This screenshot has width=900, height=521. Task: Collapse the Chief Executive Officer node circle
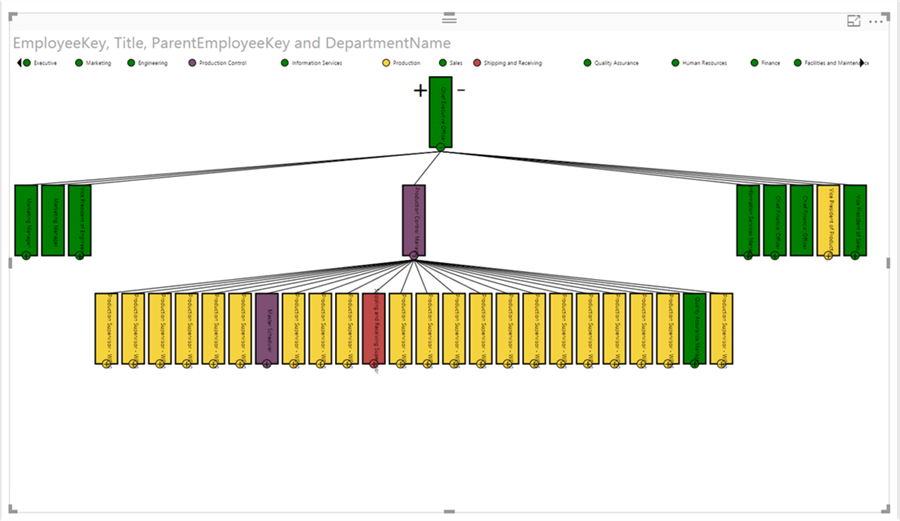[440, 148]
